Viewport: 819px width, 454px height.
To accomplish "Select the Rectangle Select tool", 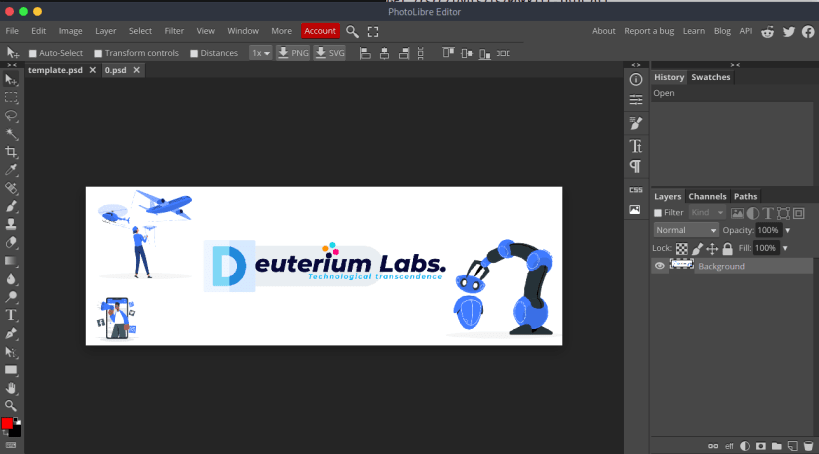I will 11,98.
